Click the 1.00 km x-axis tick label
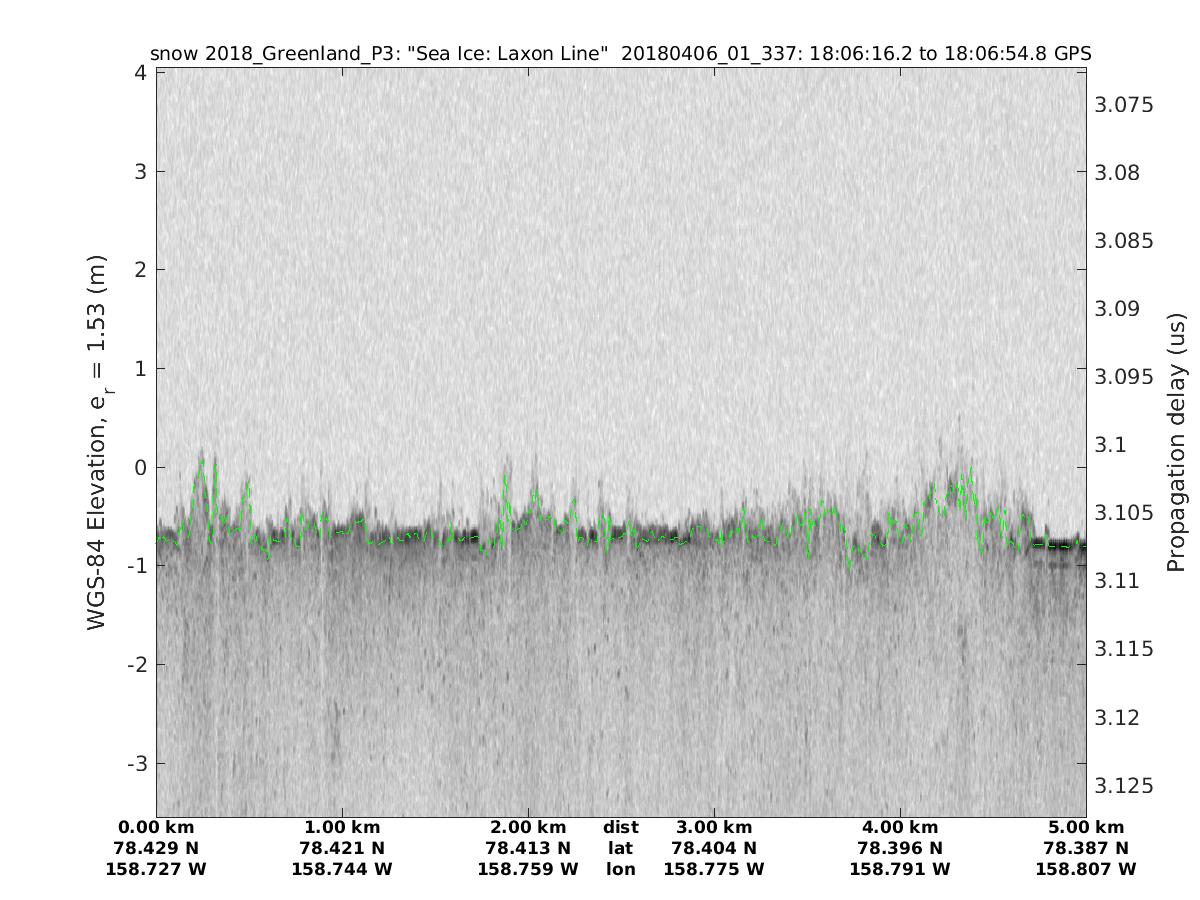The height and width of the screenshot is (900, 1200). pyautogui.click(x=342, y=828)
